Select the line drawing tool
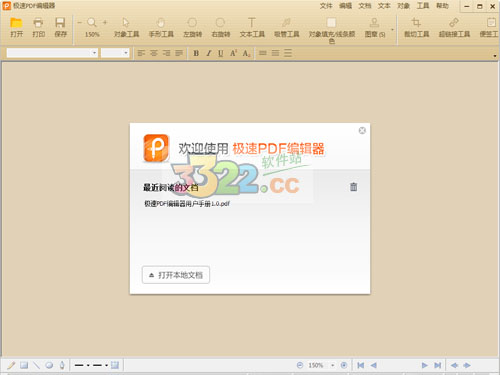The image size is (500, 375). click(36, 365)
